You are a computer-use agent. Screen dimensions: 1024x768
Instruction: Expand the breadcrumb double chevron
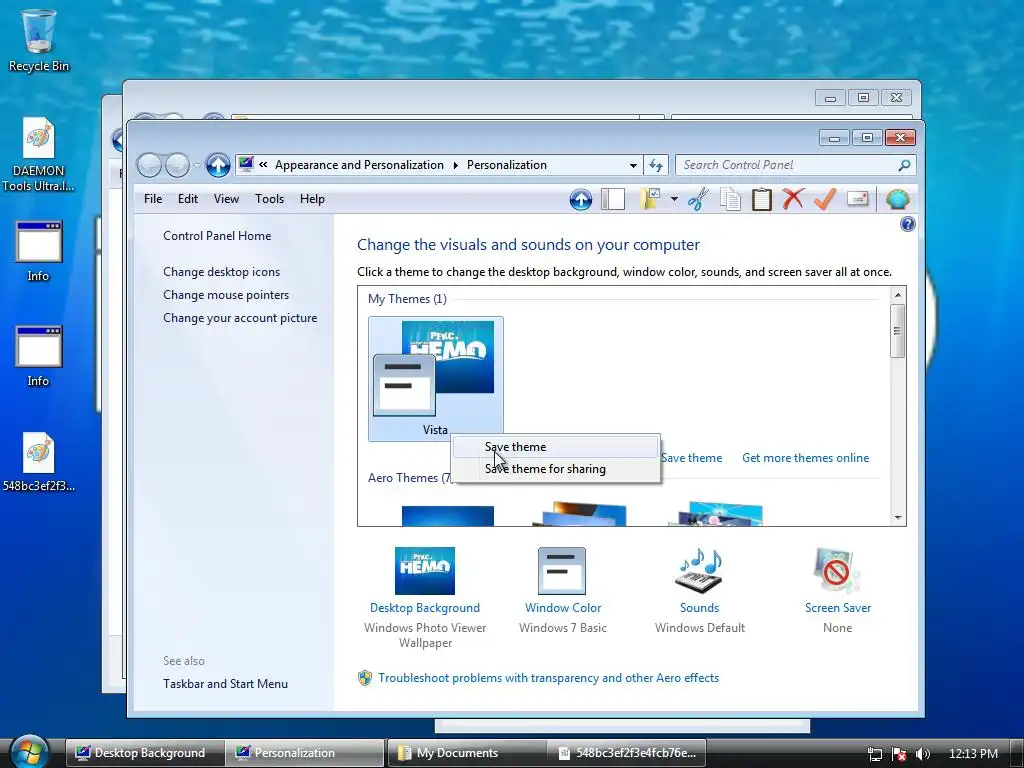tap(263, 165)
